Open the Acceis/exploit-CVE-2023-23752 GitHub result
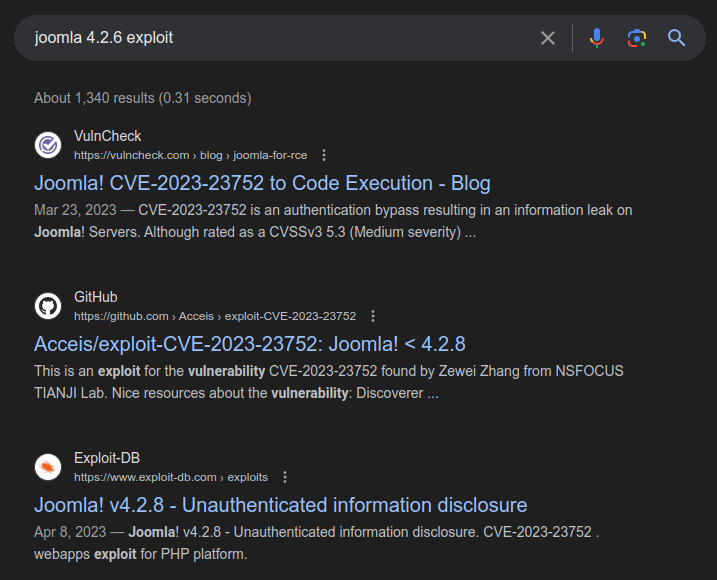717x580 pixels. point(249,344)
